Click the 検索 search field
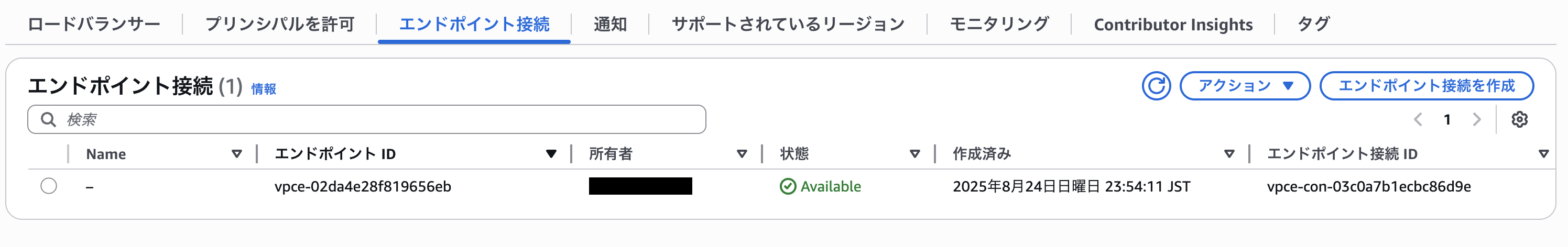The image size is (1568, 247). pyautogui.click(x=366, y=119)
